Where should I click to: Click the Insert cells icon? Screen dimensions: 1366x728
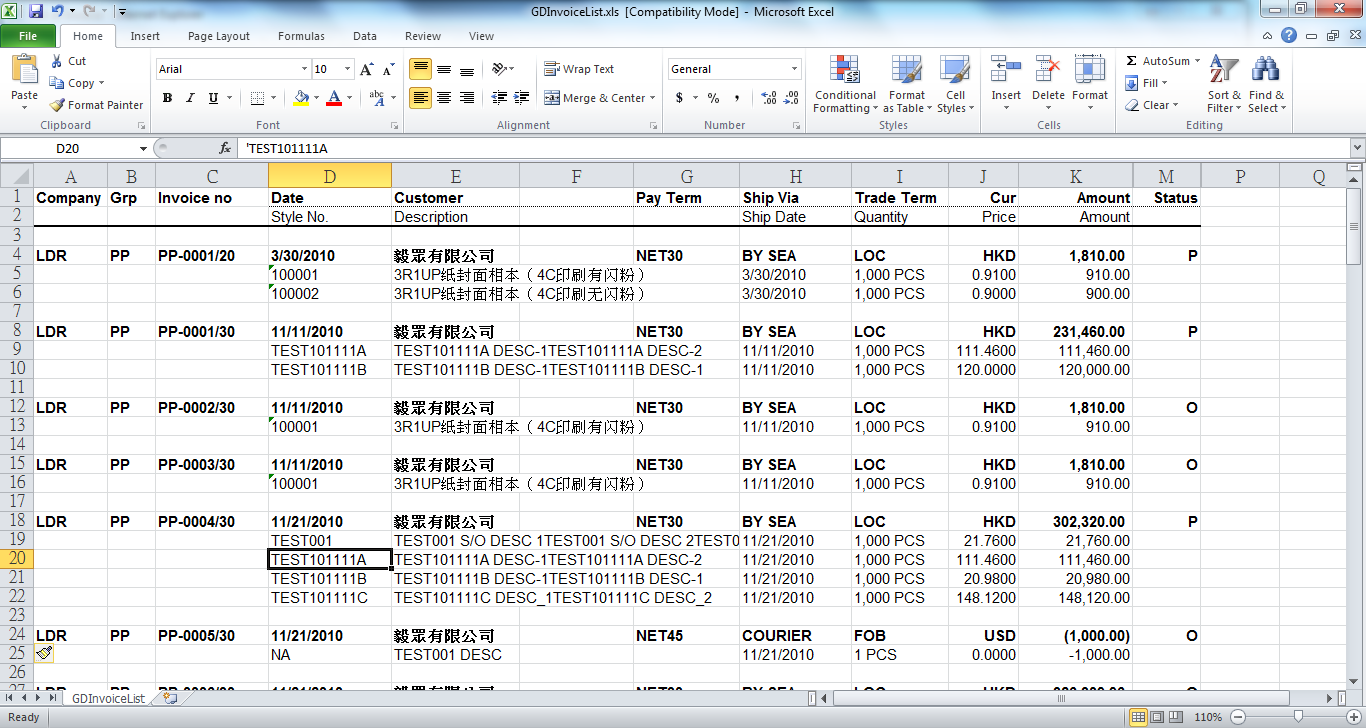tap(1006, 69)
